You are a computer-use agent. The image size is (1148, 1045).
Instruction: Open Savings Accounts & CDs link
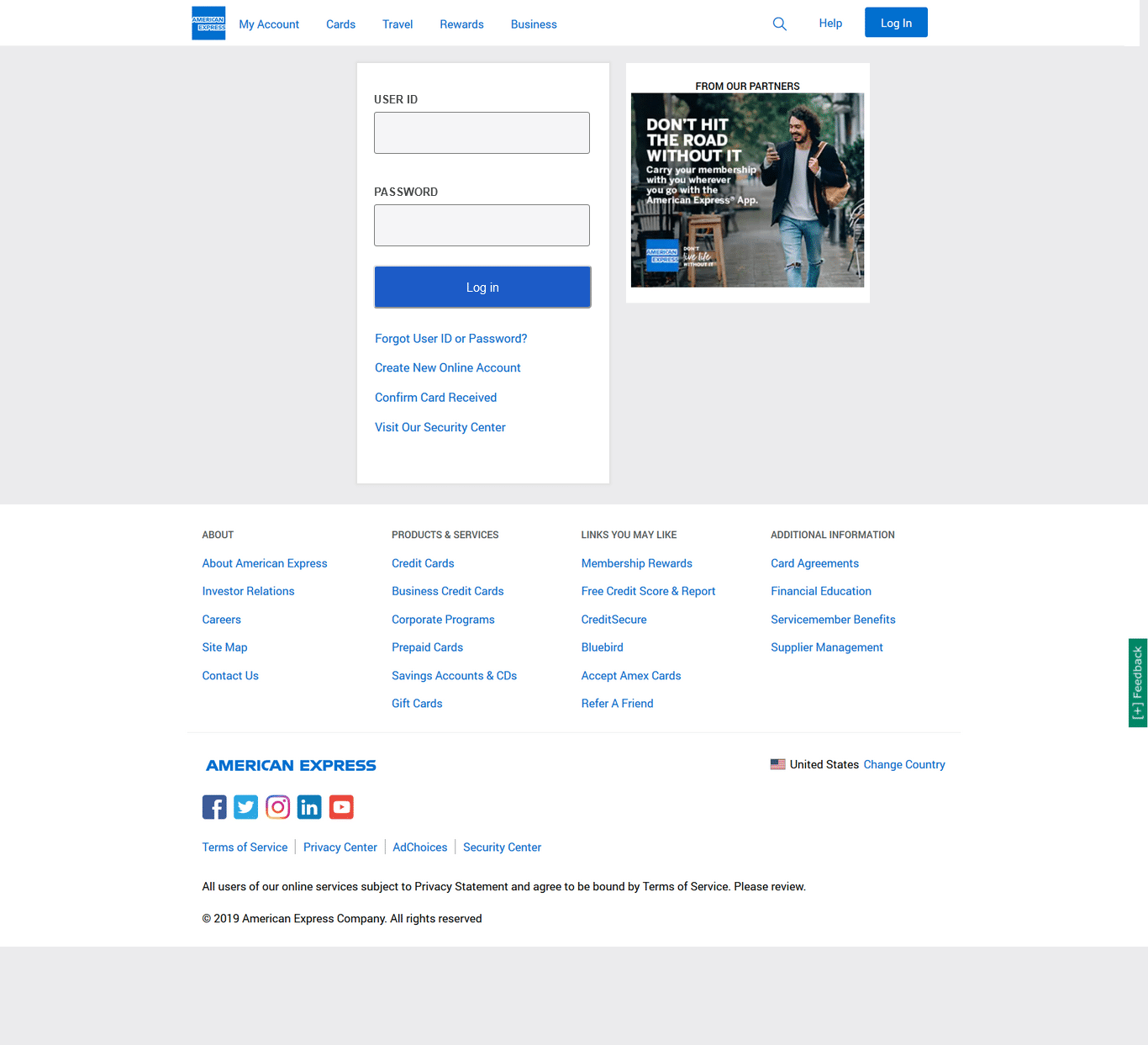pyautogui.click(x=455, y=676)
